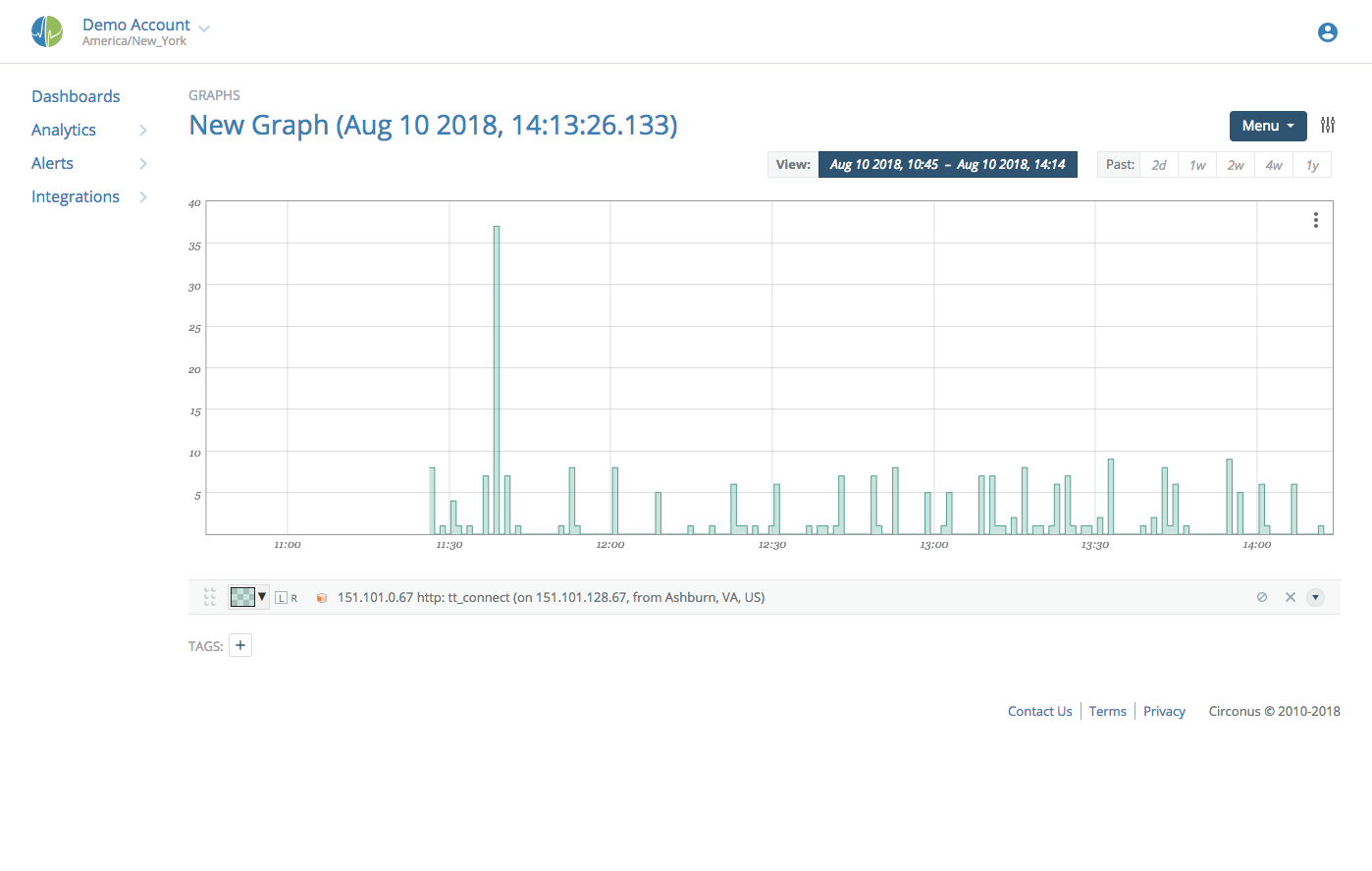
Task: Click the Contact Us link
Action: tap(1039, 711)
